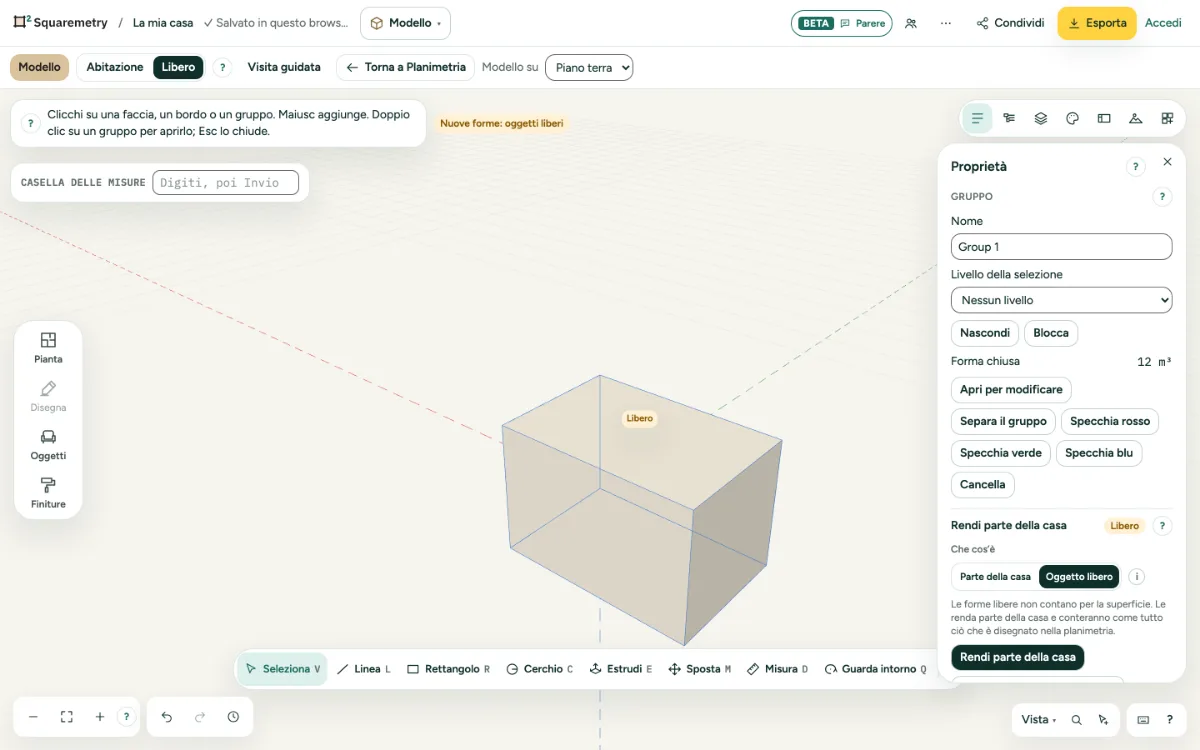Open the three-dot more options menu
Image resolution: width=1200 pixels, height=750 pixels.
point(946,23)
